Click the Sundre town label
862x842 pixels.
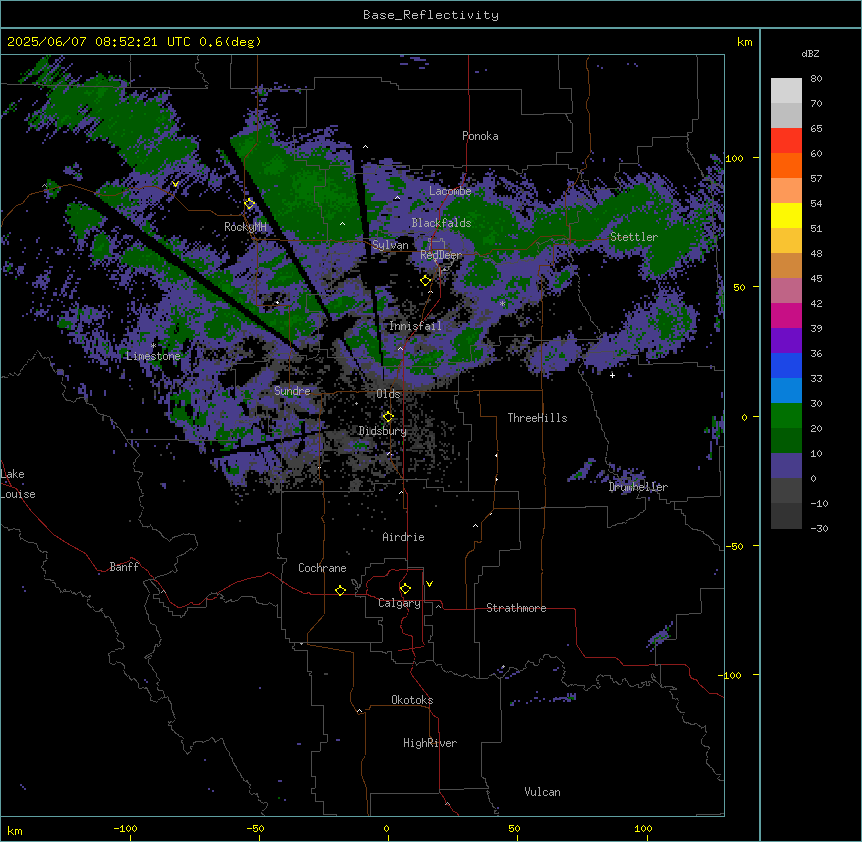click(x=292, y=391)
